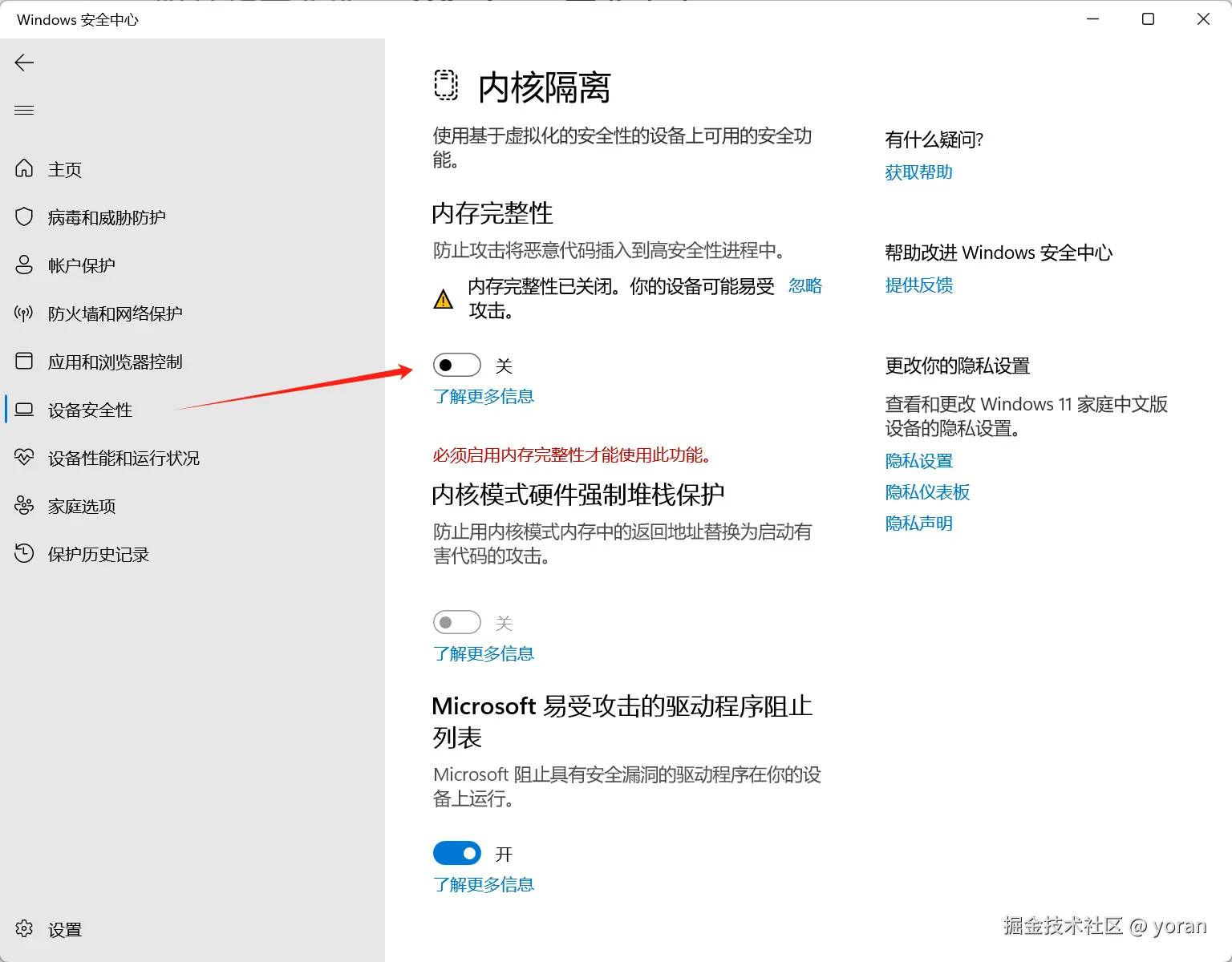Screen dimensions: 1232x962
Task: Open the 隐私仪表板 link
Action: pyautogui.click(x=928, y=492)
